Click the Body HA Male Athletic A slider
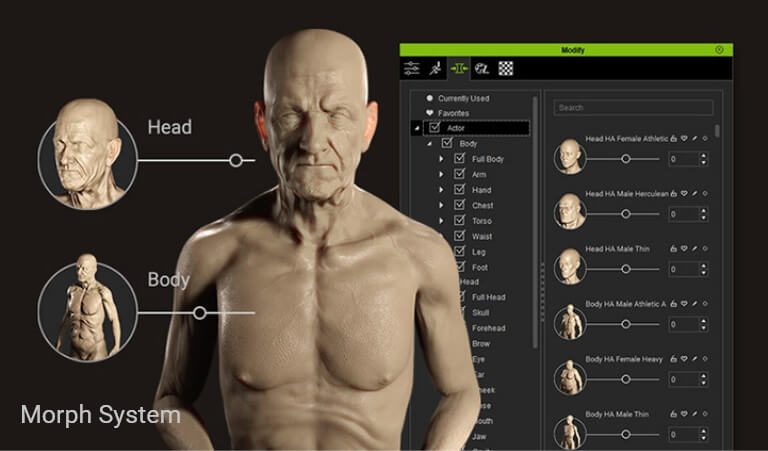 coord(626,323)
